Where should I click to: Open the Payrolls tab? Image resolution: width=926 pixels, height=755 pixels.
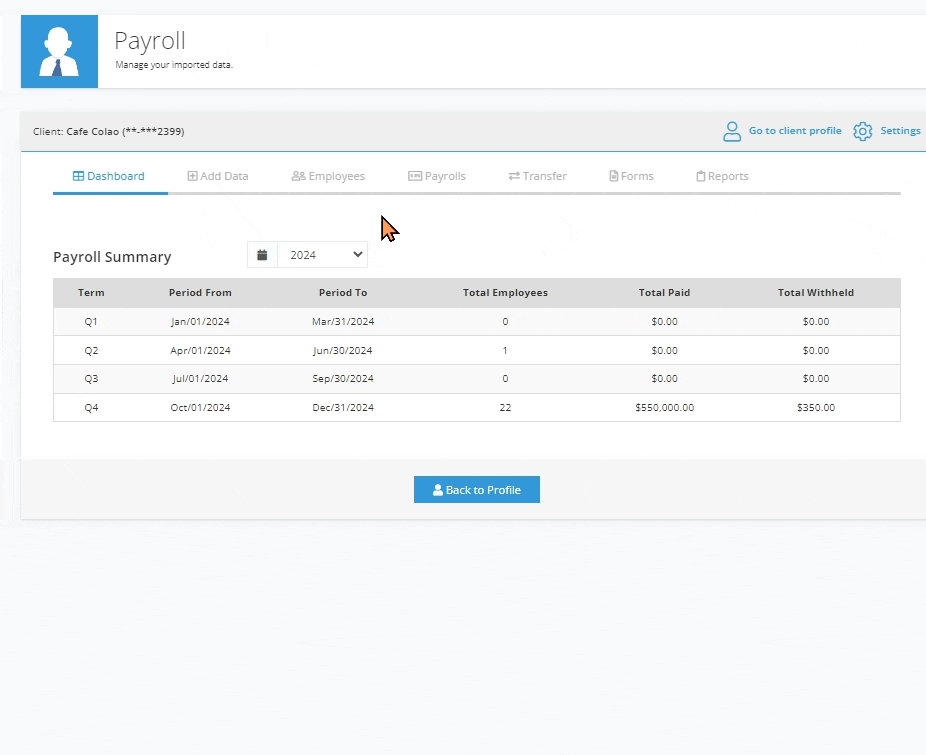coord(437,176)
